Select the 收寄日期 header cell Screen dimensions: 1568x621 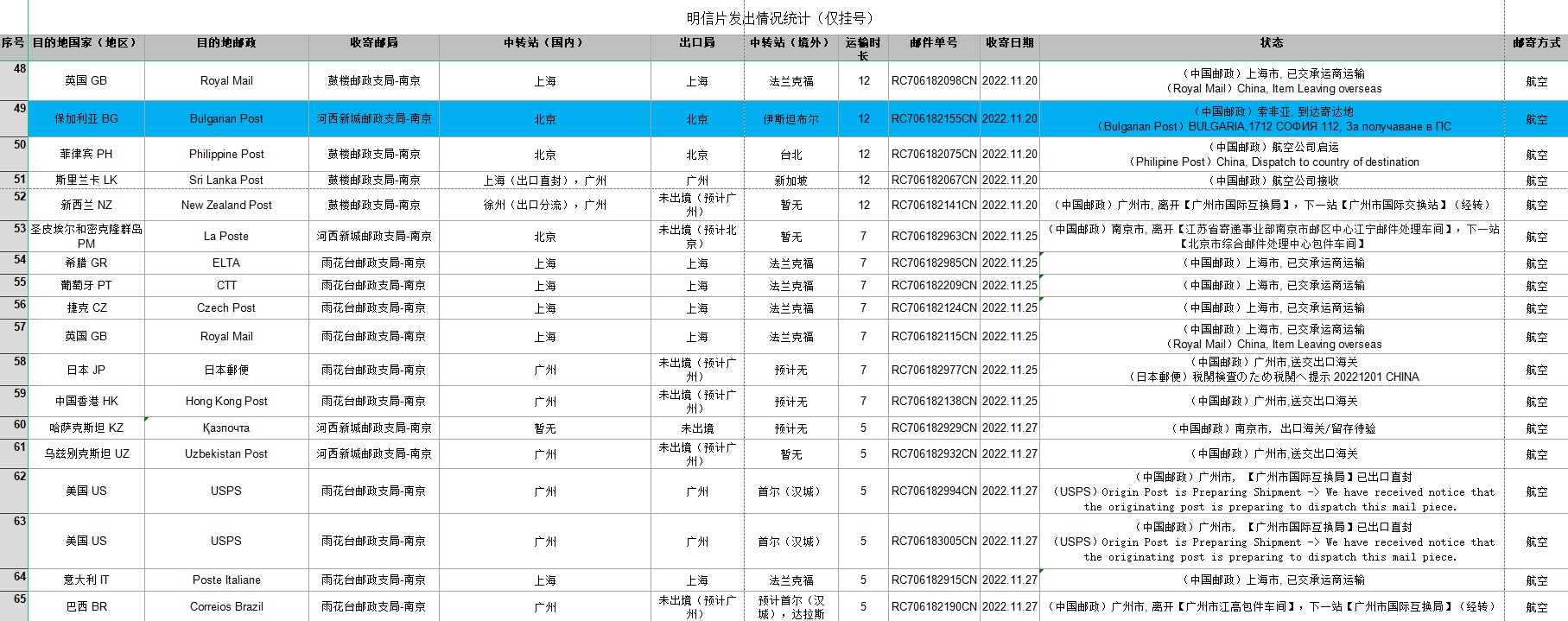pyautogui.click(x=1009, y=43)
